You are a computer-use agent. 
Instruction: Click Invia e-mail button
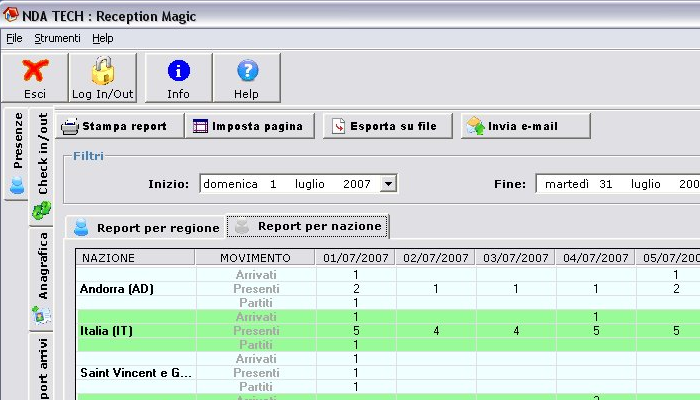(x=524, y=127)
